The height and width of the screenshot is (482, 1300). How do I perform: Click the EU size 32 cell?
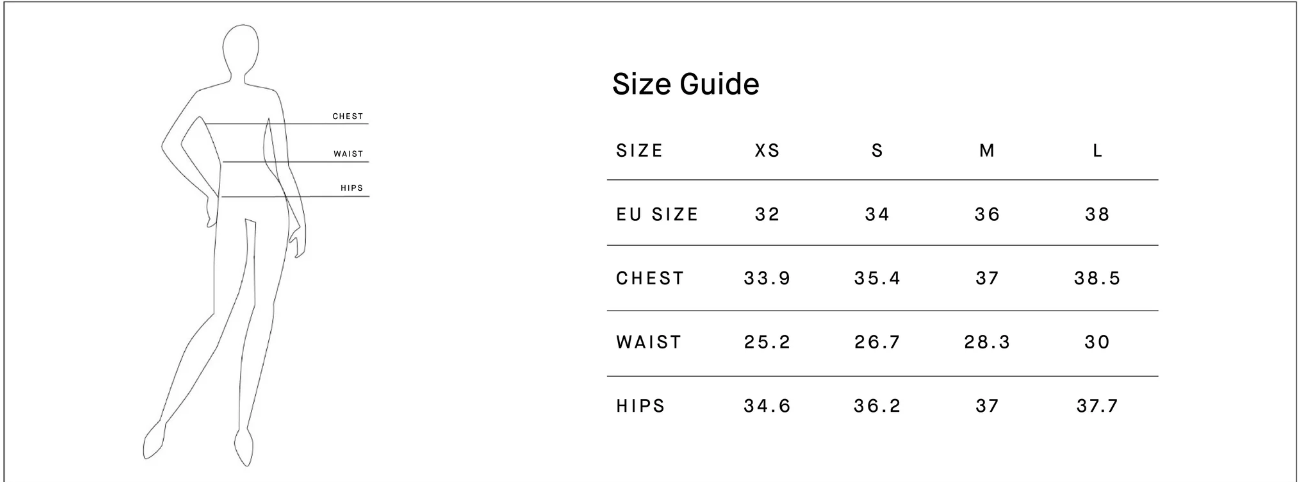(767, 214)
